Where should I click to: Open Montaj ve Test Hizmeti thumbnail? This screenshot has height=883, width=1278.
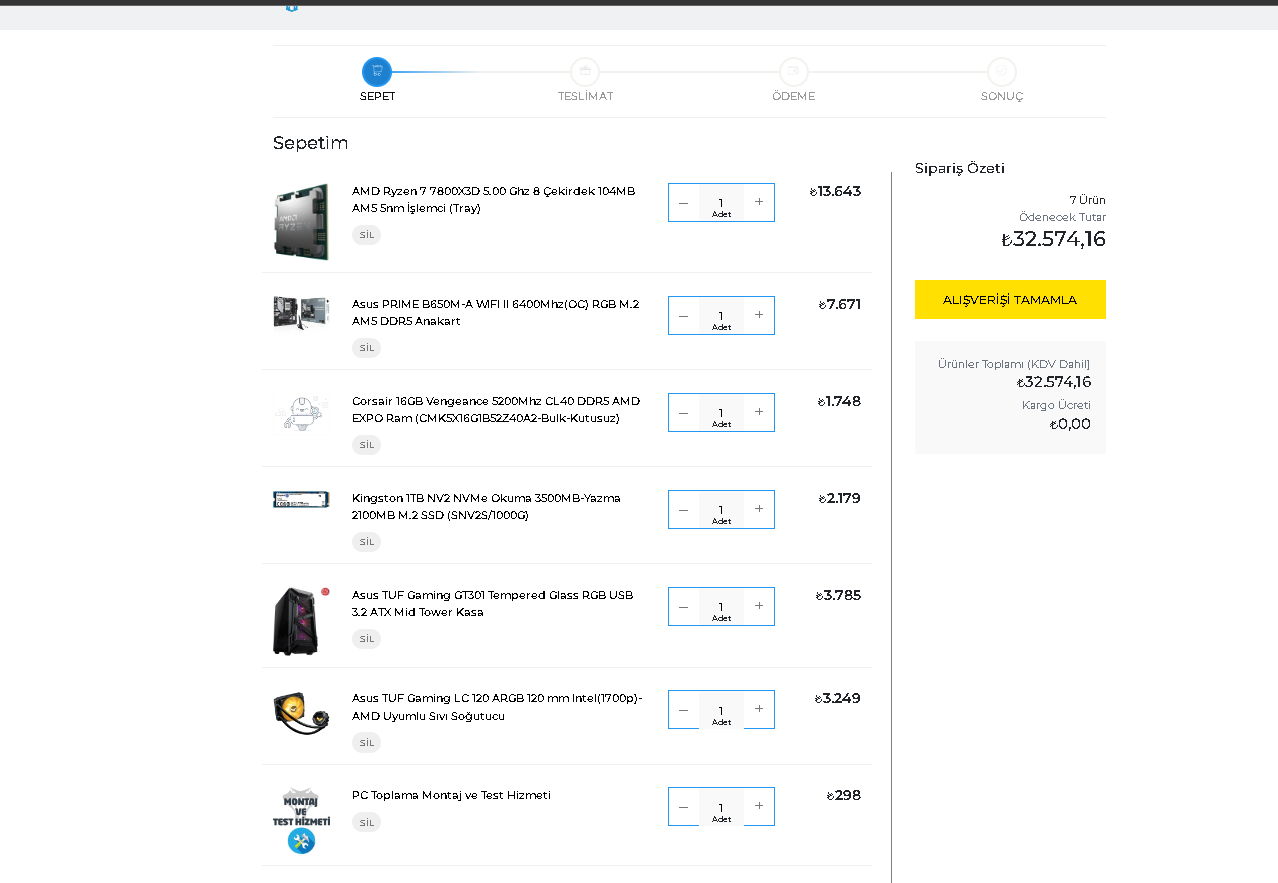[x=302, y=820]
